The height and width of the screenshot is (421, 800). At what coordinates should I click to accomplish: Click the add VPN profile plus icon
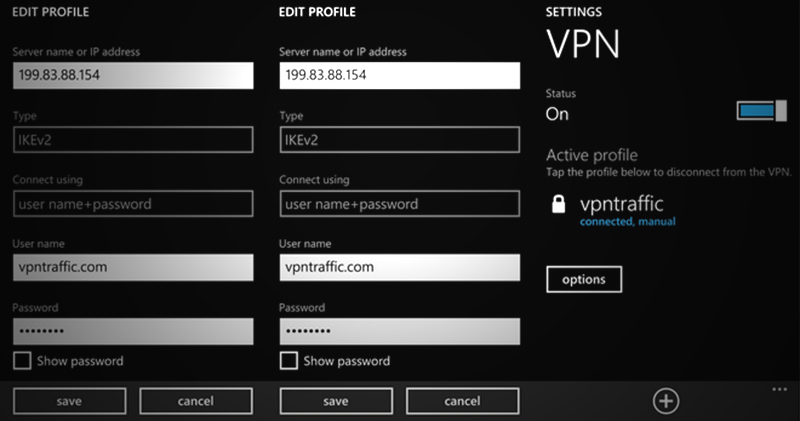click(666, 401)
